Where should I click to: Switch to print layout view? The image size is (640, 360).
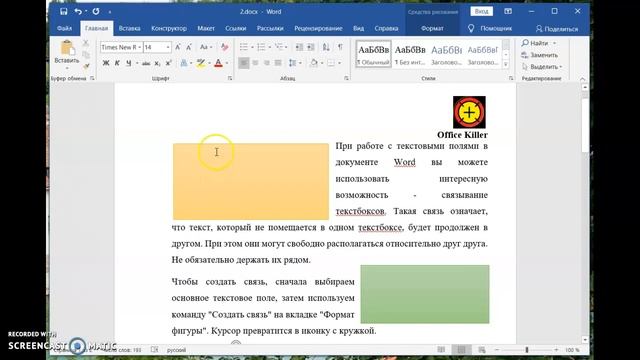click(x=461, y=350)
